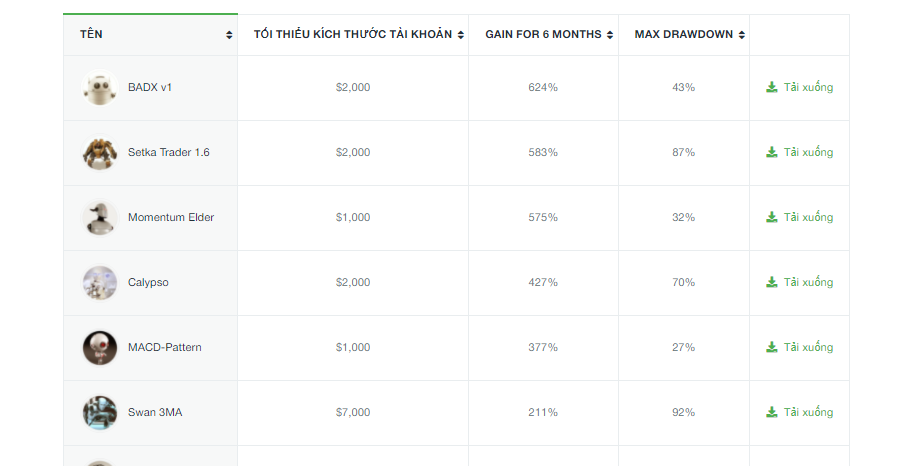
Task: Click download icon in Momentum Elder row
Action: 772,217
